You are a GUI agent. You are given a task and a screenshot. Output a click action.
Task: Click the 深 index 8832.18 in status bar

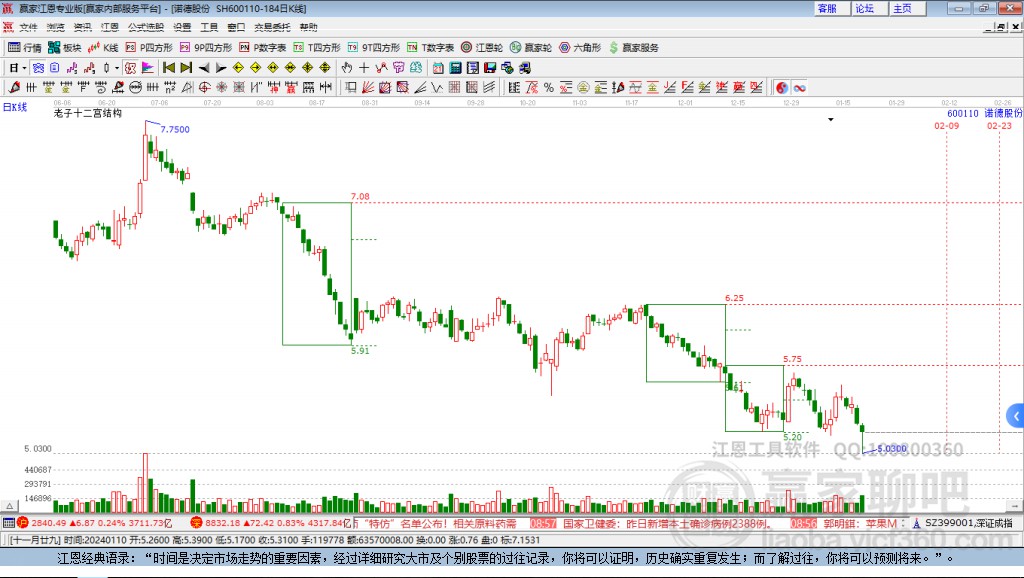coord(272,522)
